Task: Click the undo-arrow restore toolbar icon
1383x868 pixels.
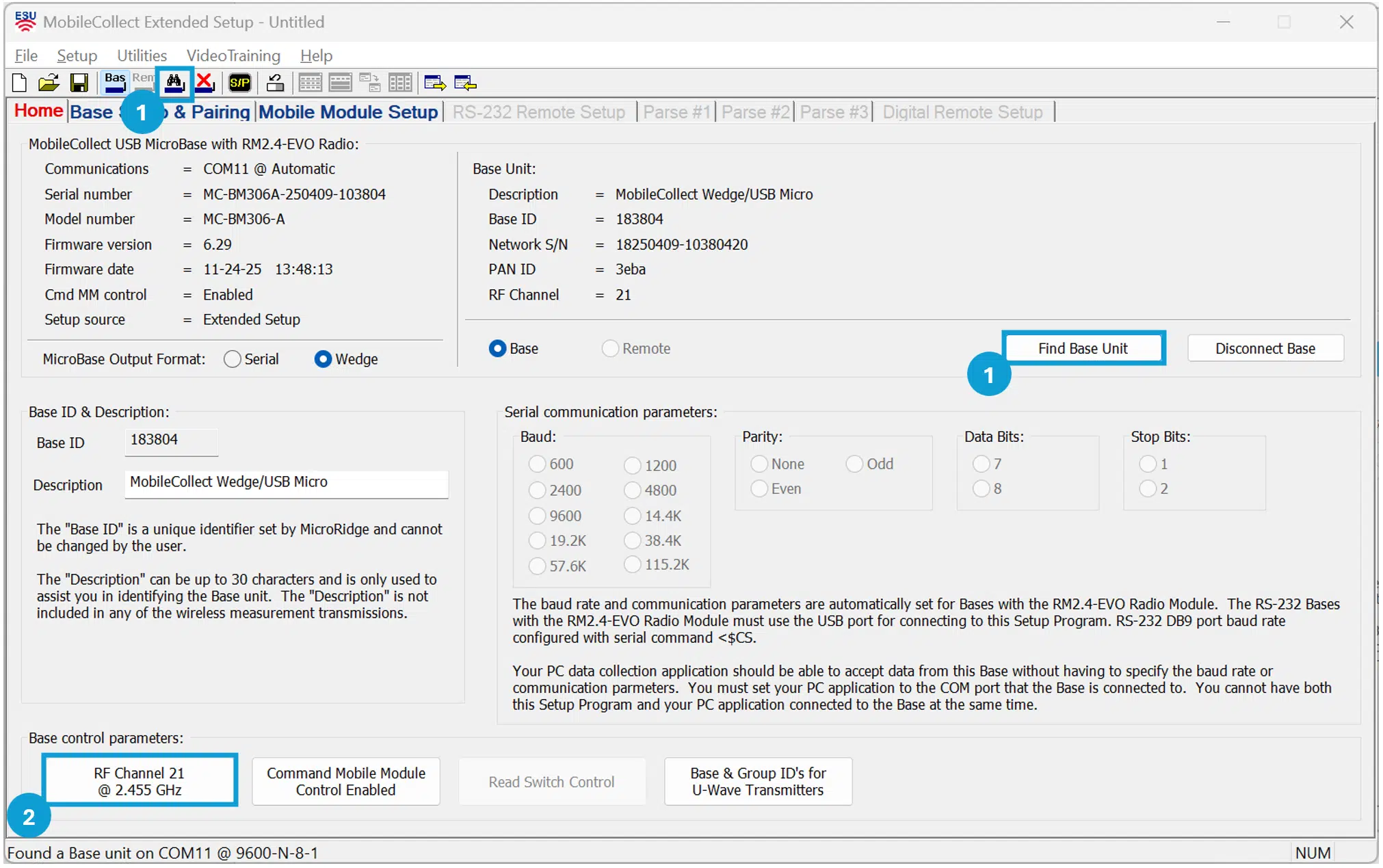Action: [276, 83]
